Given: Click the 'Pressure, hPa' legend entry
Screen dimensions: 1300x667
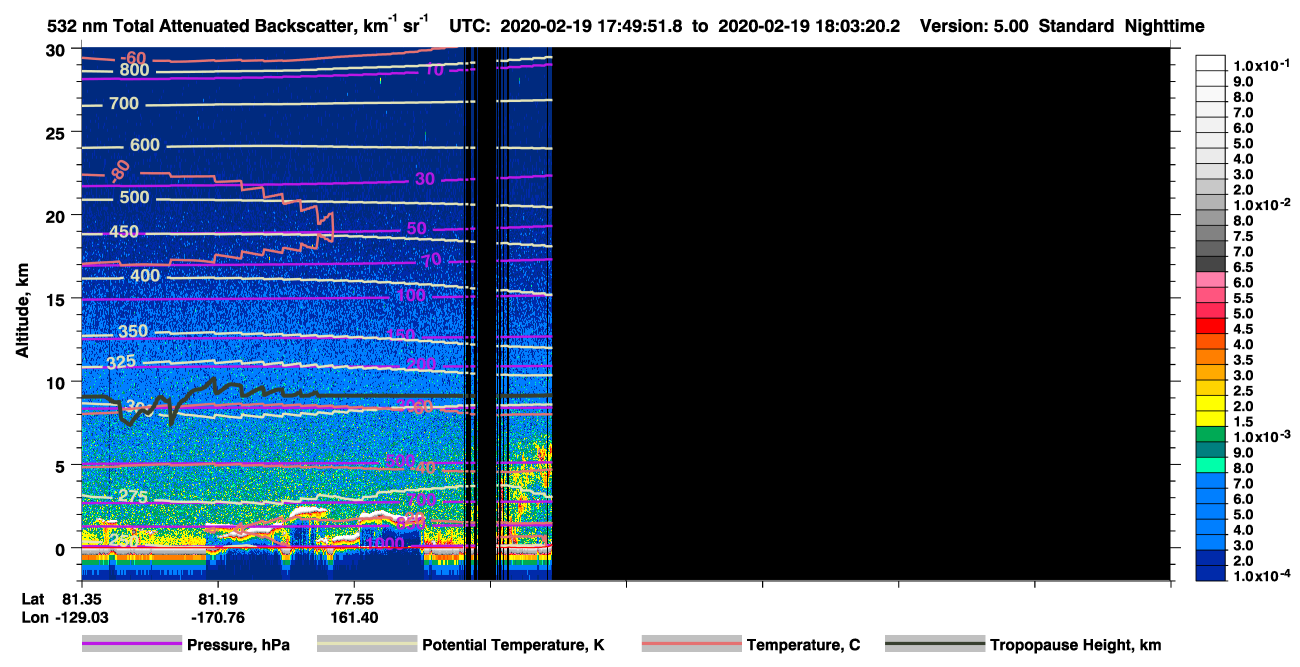Looking at the screenshot, I should tap(238, 645).
